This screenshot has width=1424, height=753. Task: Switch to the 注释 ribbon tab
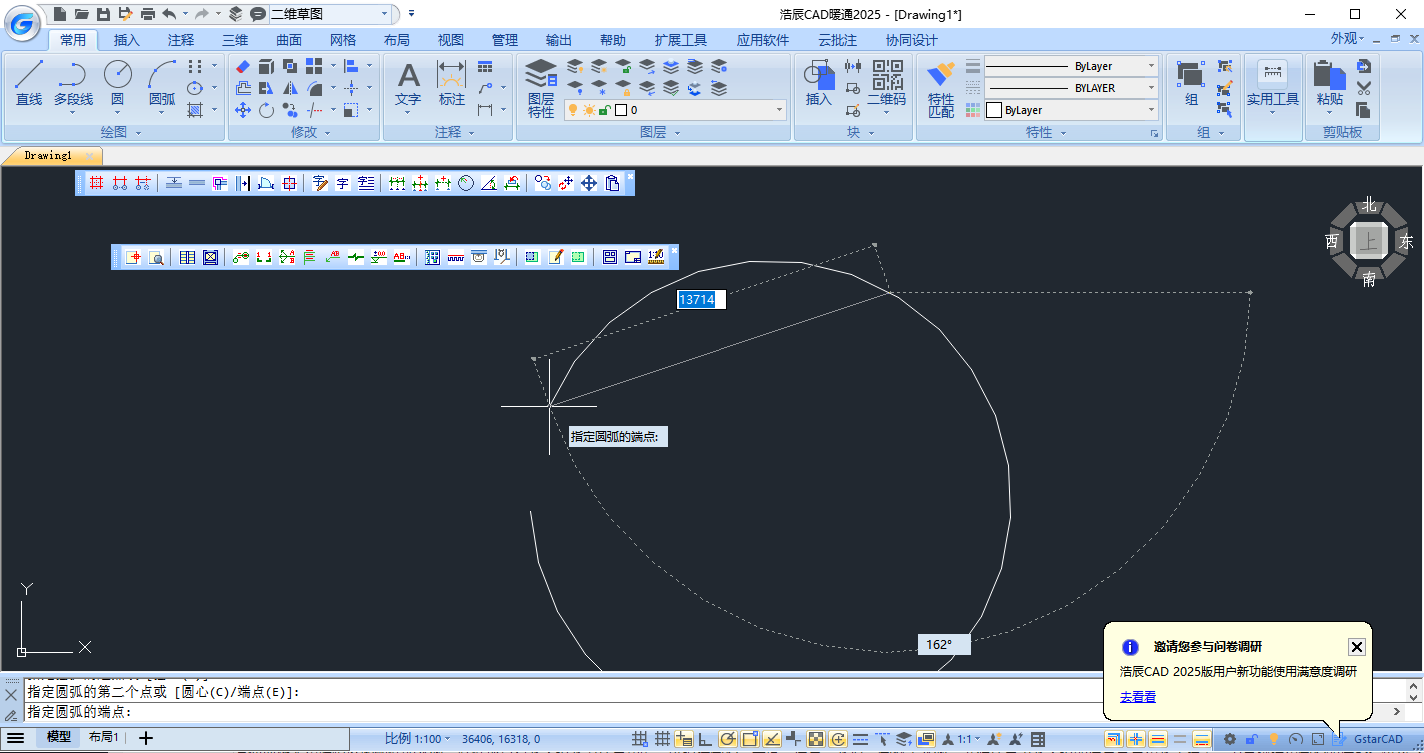181,40
